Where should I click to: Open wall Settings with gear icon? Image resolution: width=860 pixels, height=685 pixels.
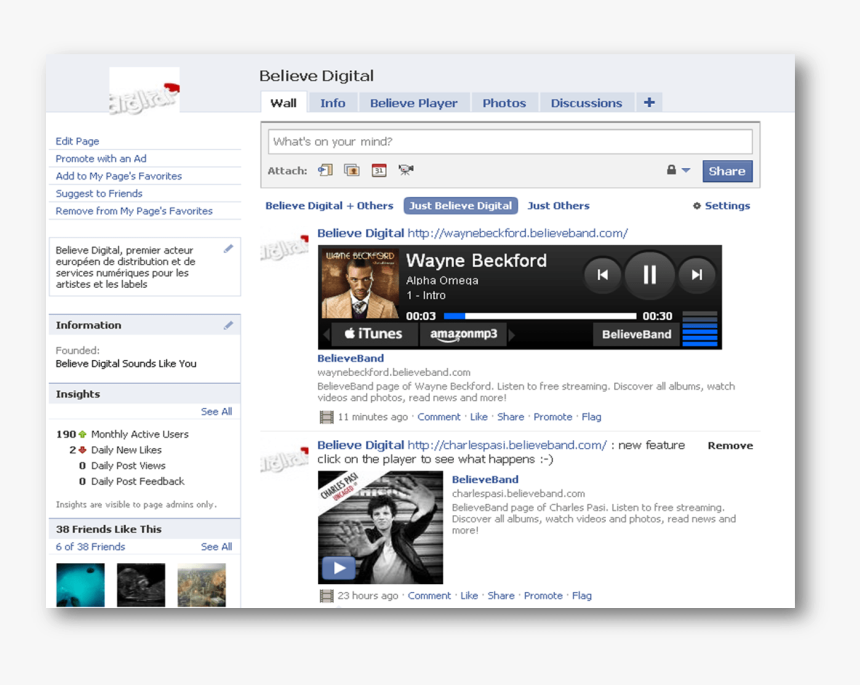tap(721, 206)
